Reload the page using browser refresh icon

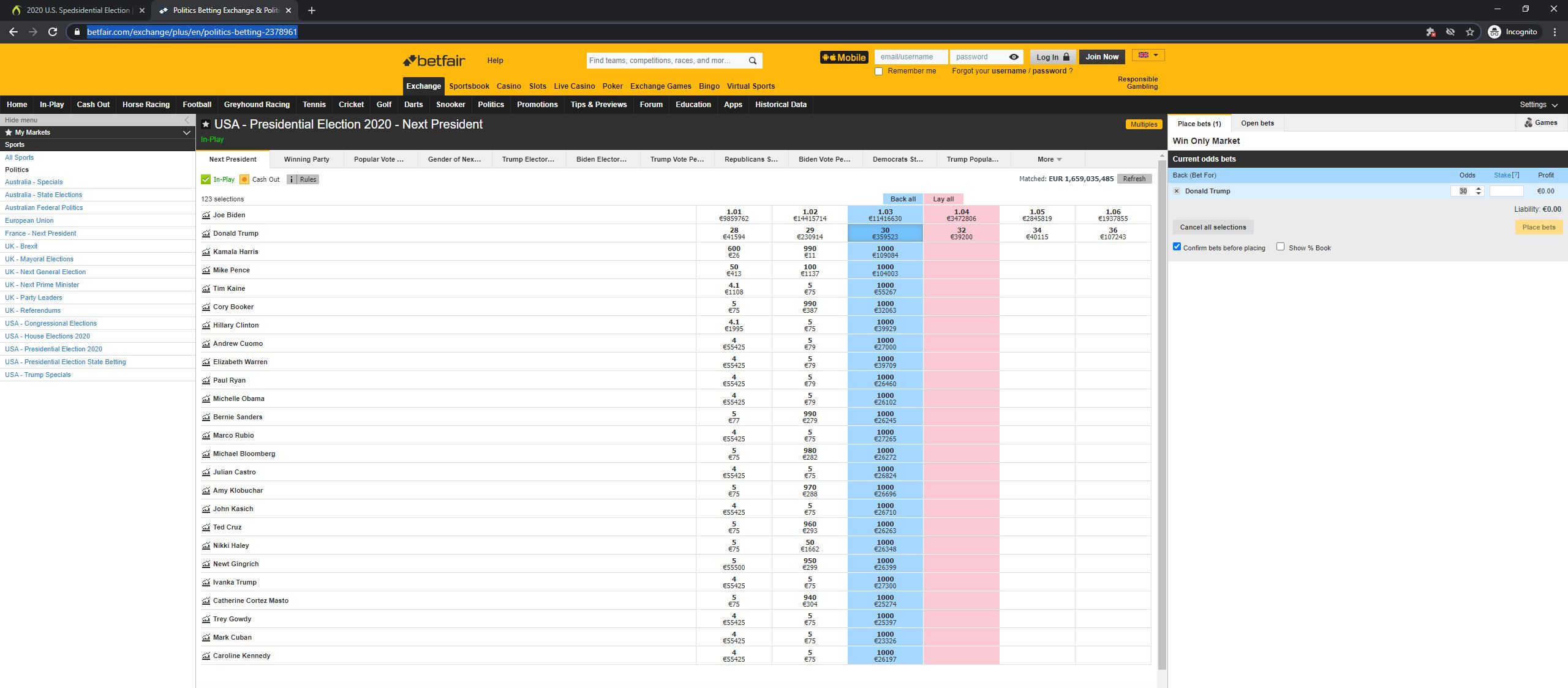[53, 32]
